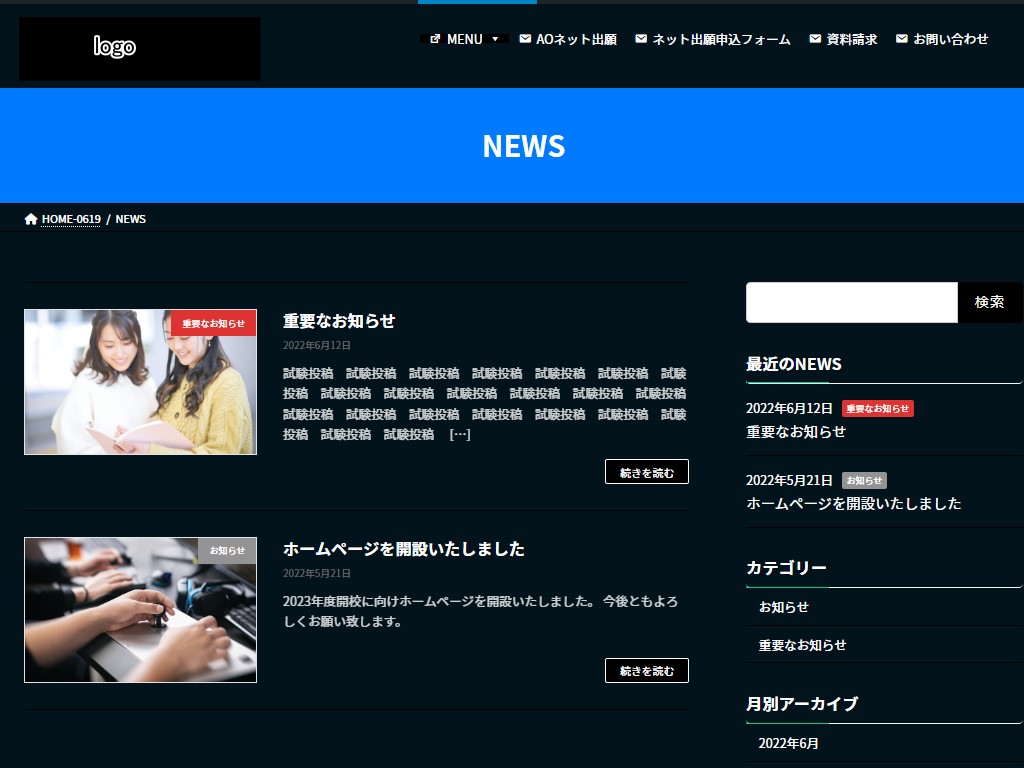Image resolution: width=1024 pixels, height=768 pixels.
Task: Go to the 資料請求 page
Action: 843,39
